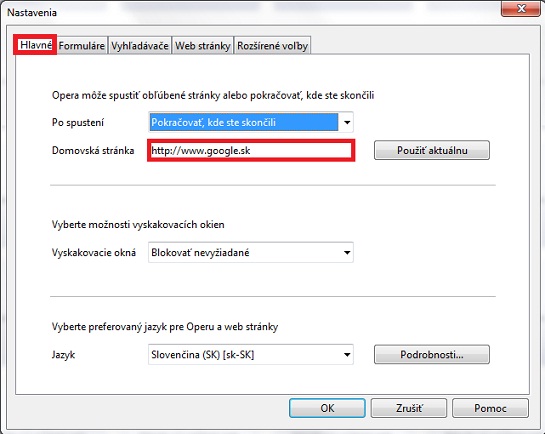Go to the Rozšírené voľby tab
This screenshot has height=434, width=545.
[x=272, y=46]
